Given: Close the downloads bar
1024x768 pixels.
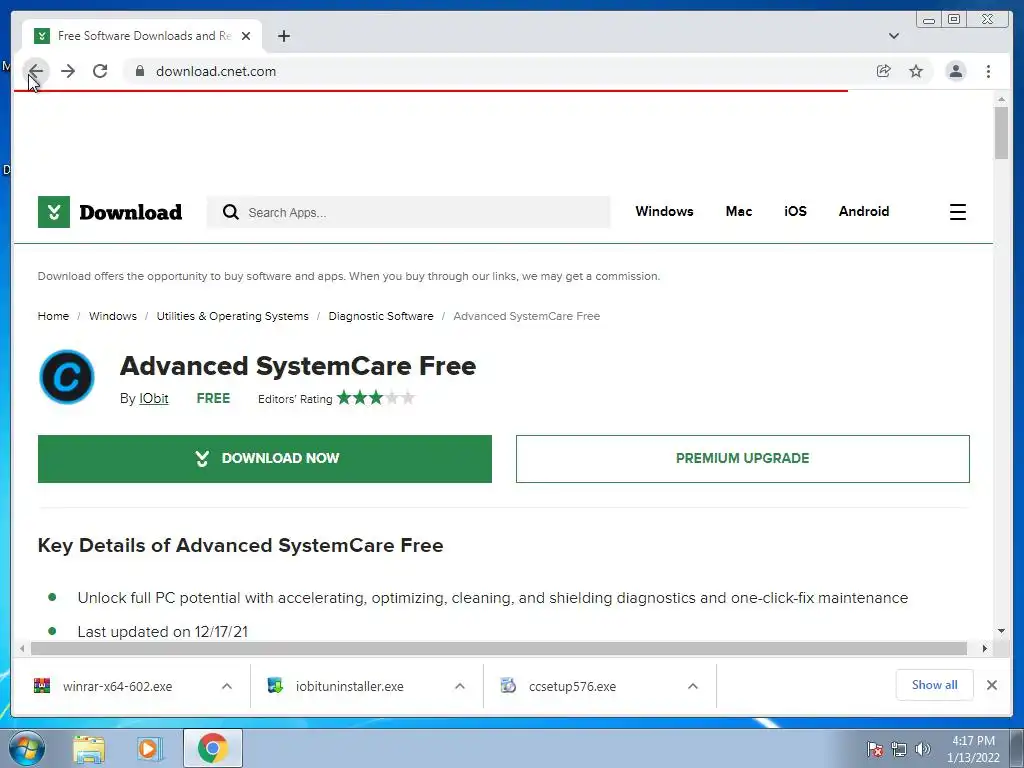Looking at the screenshot, I should coord(991,685).
